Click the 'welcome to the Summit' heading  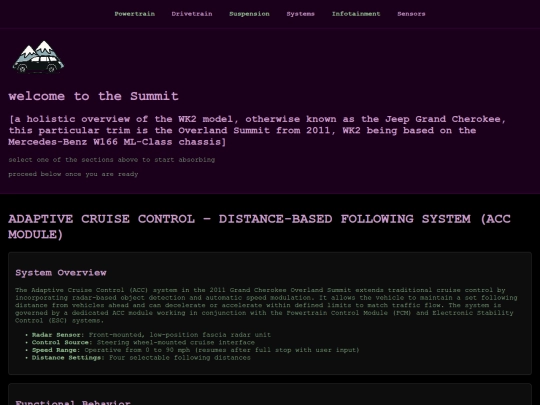(x=93, y=96)
